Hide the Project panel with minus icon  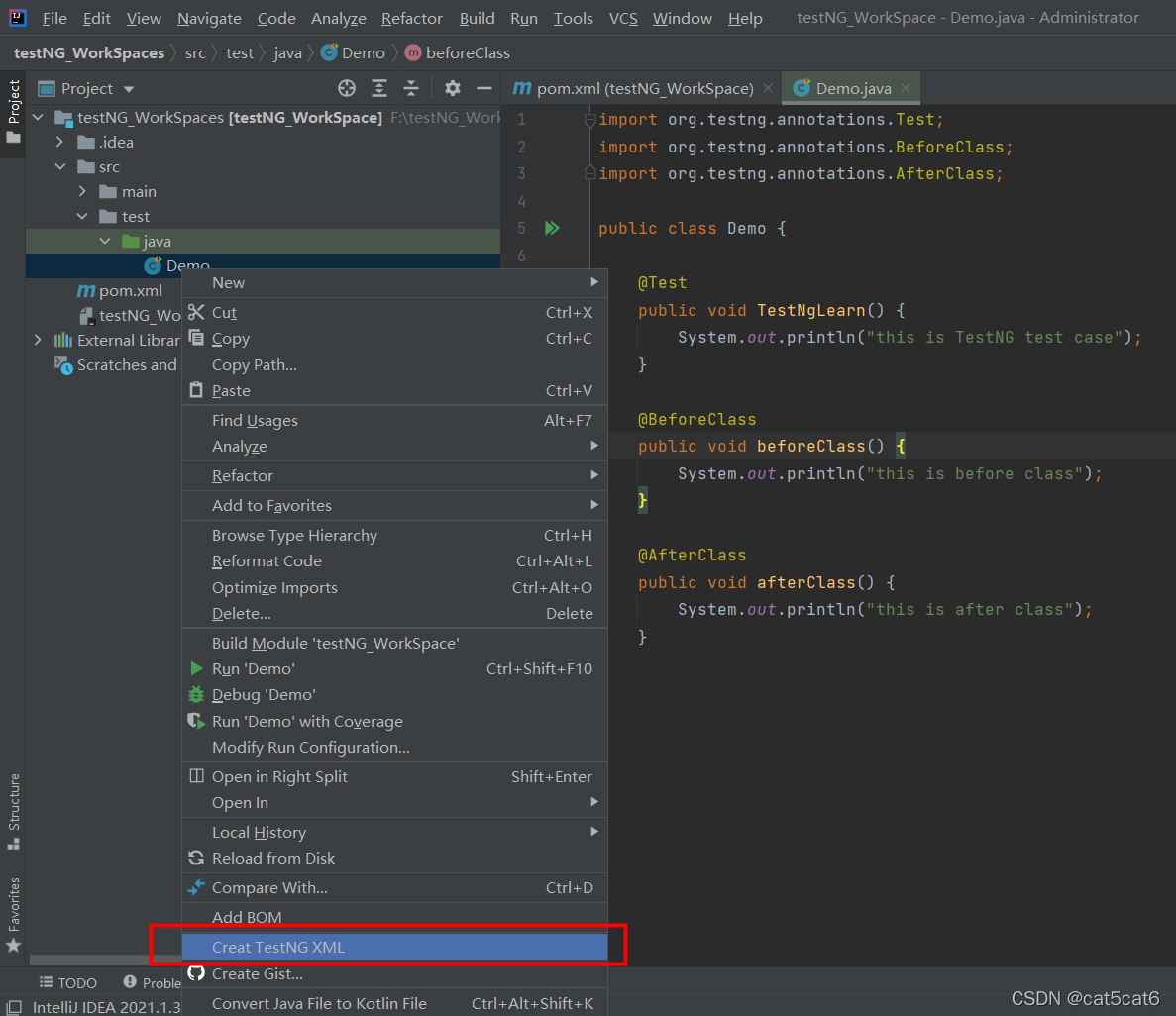click(484, 88)
